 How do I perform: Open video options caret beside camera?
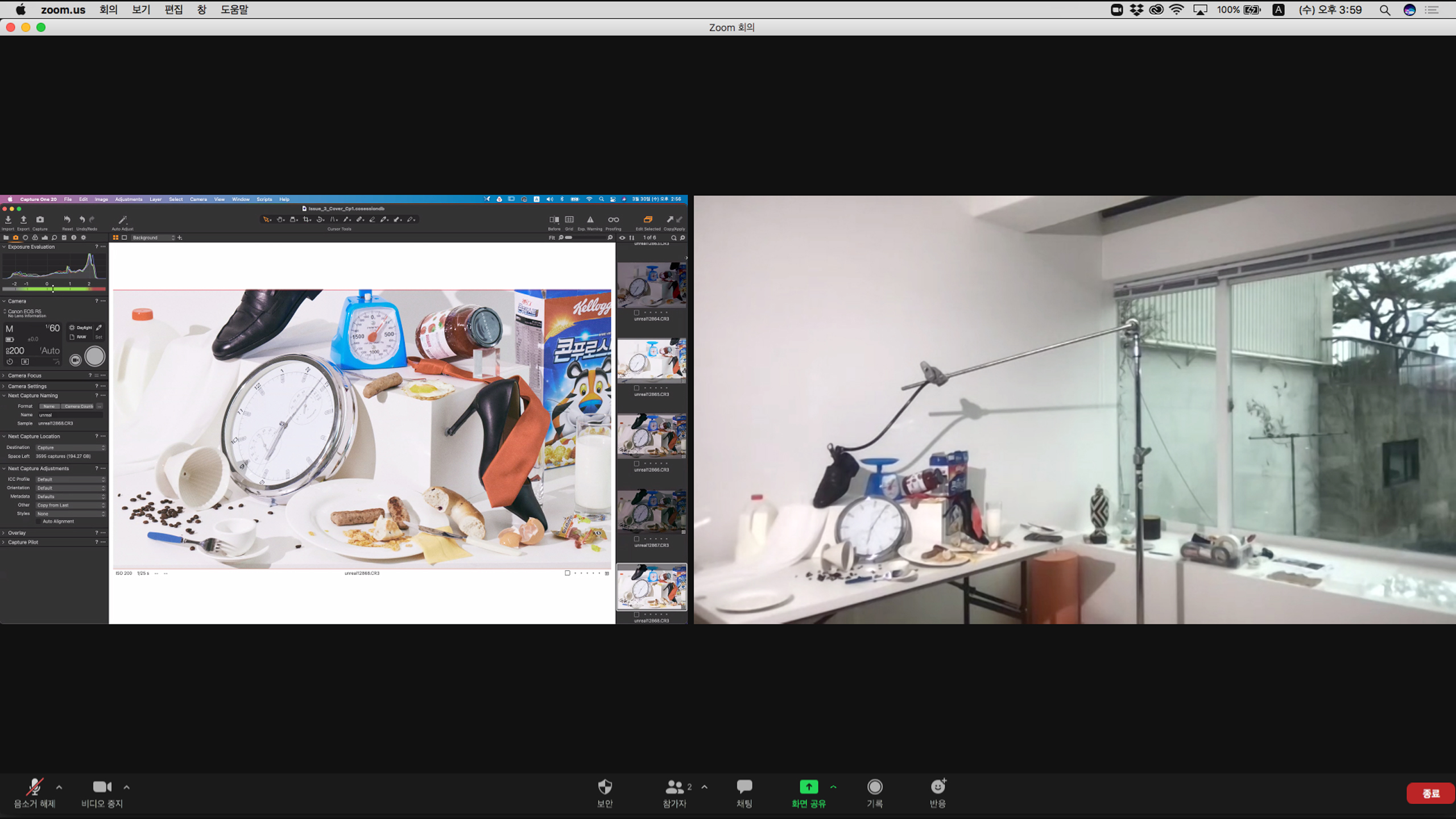point(127,787)
